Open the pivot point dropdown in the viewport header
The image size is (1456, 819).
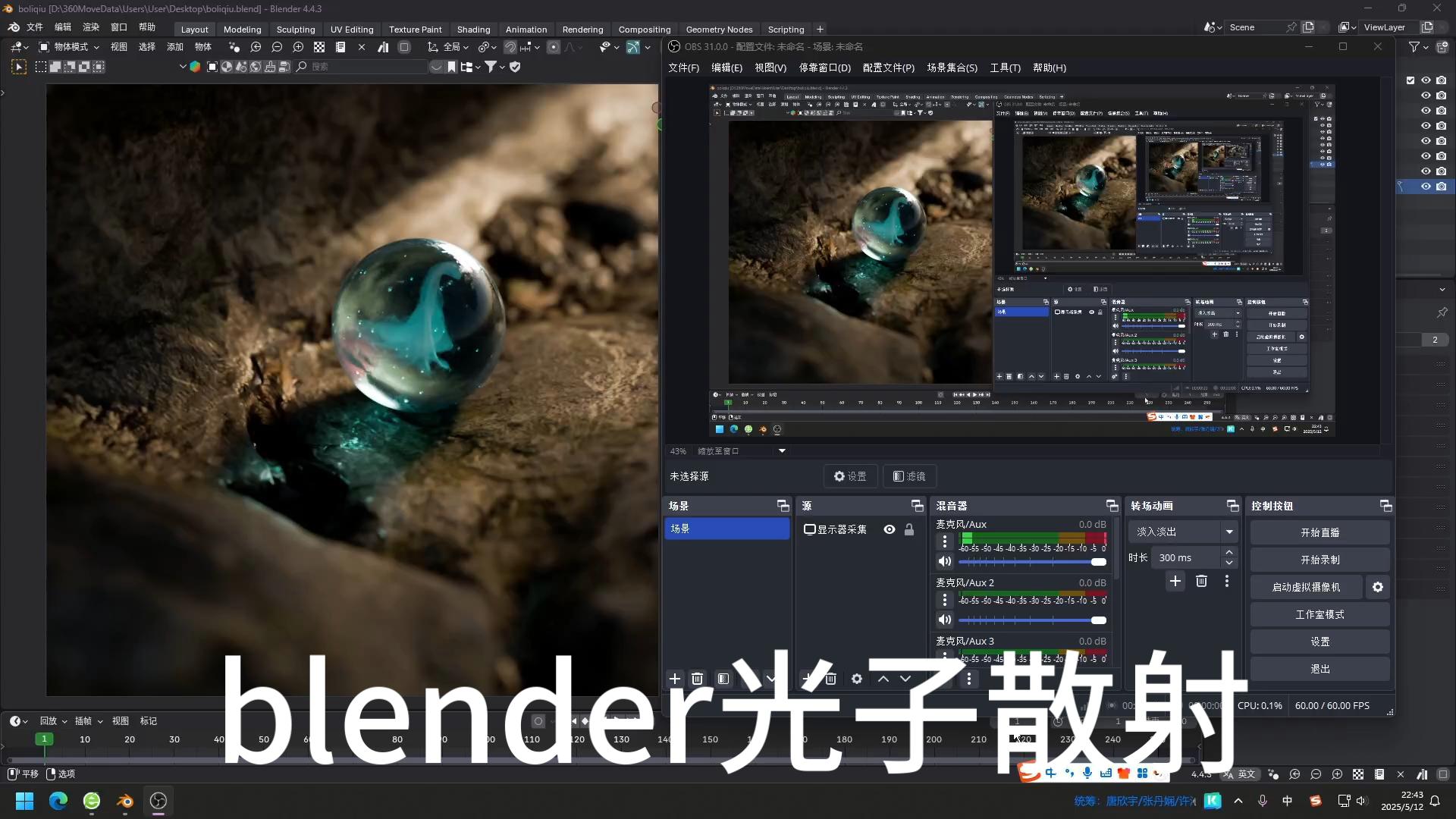coord(487,47)
